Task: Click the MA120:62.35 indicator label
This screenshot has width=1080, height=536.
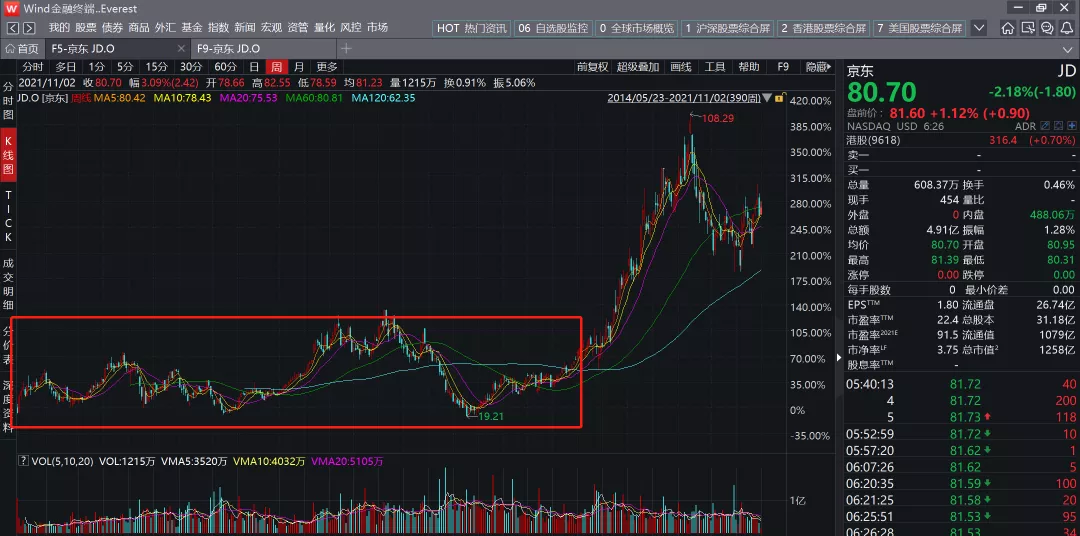Action: coord(384,98)
